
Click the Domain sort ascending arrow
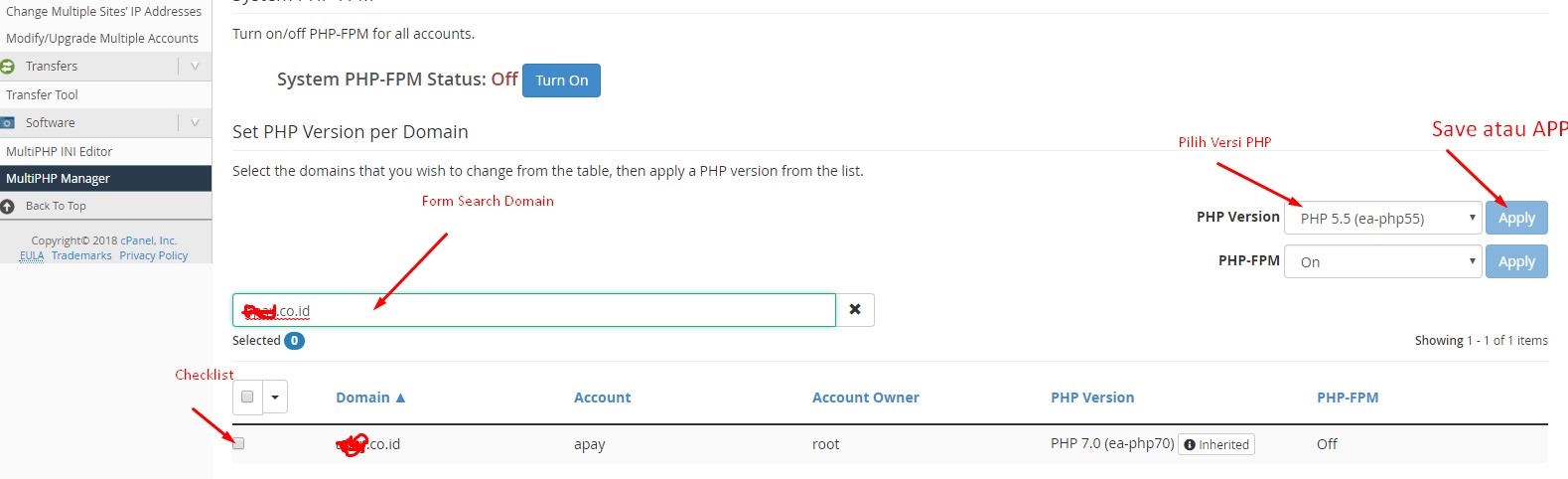point(400,398)
